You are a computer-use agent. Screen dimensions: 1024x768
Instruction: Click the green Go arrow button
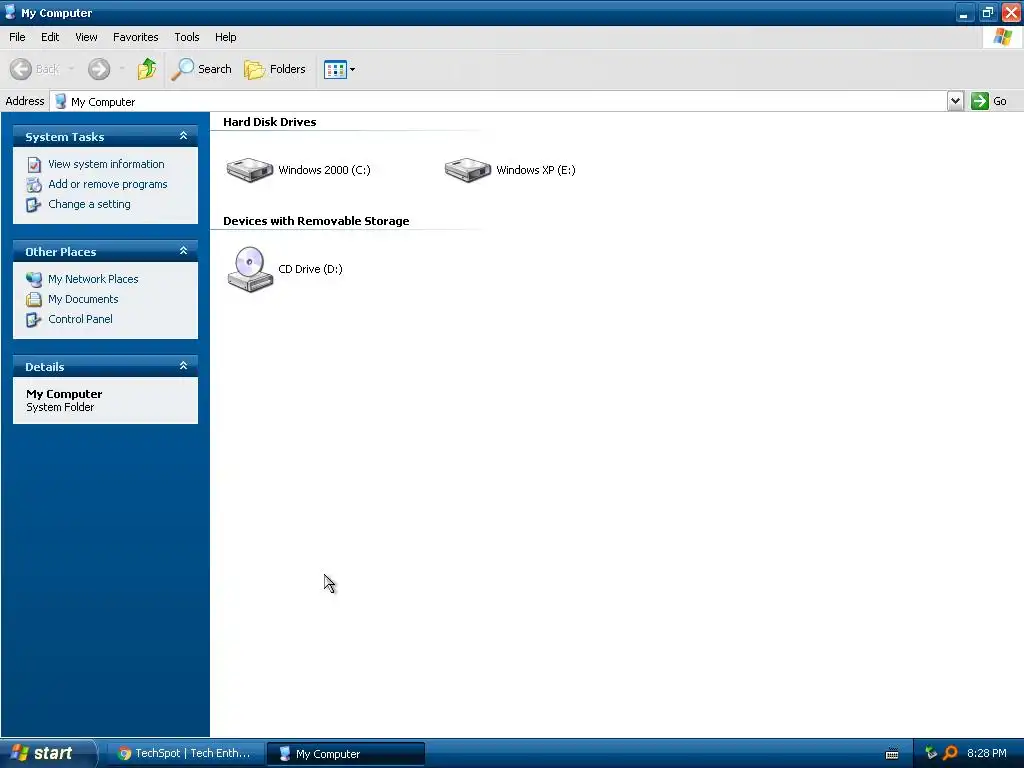(x=980, y=101)
